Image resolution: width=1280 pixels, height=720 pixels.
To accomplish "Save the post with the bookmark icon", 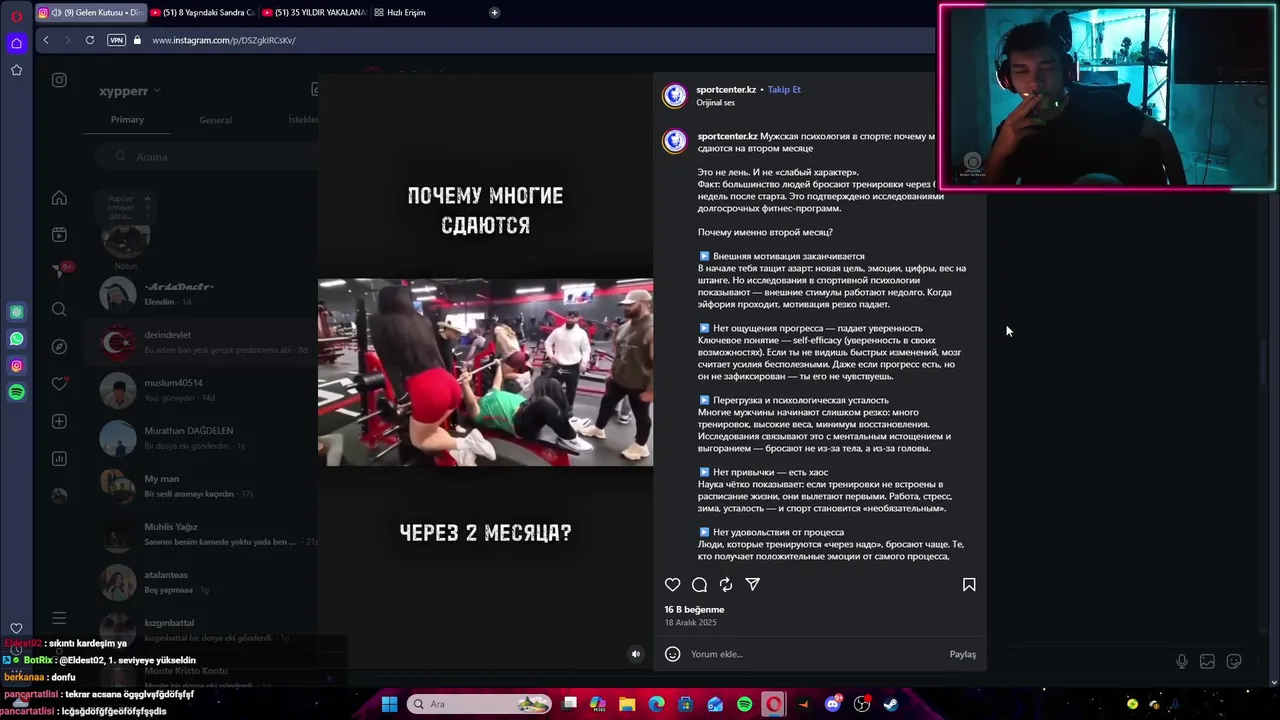I will pyautogui.click(x=969, y=585).
